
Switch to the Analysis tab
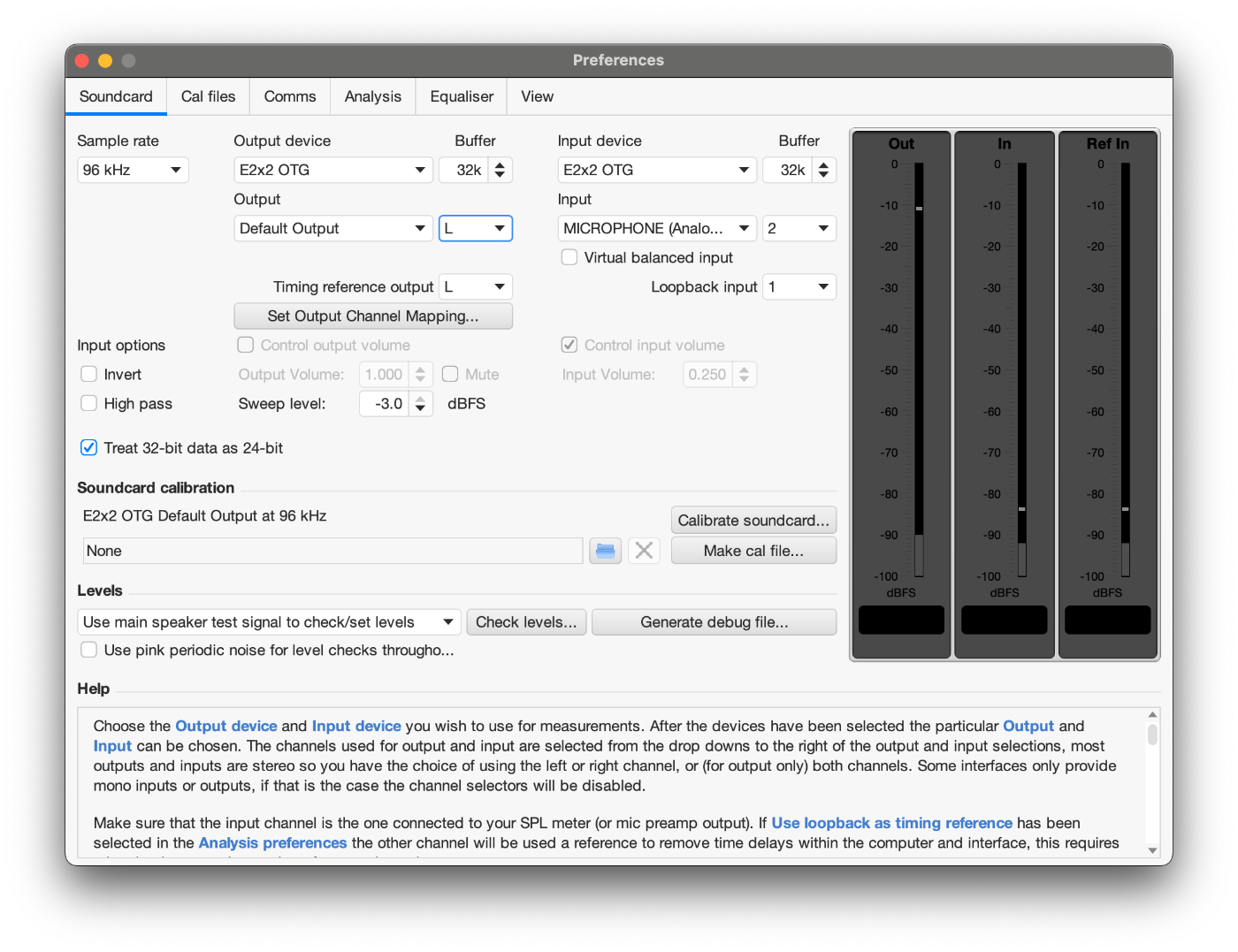pos(373,96)
